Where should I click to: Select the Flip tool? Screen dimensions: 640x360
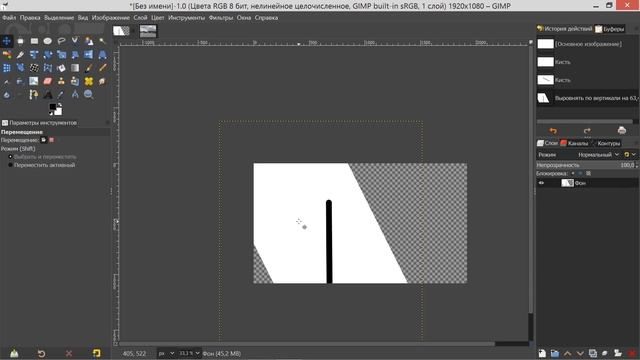click(88, 54)
